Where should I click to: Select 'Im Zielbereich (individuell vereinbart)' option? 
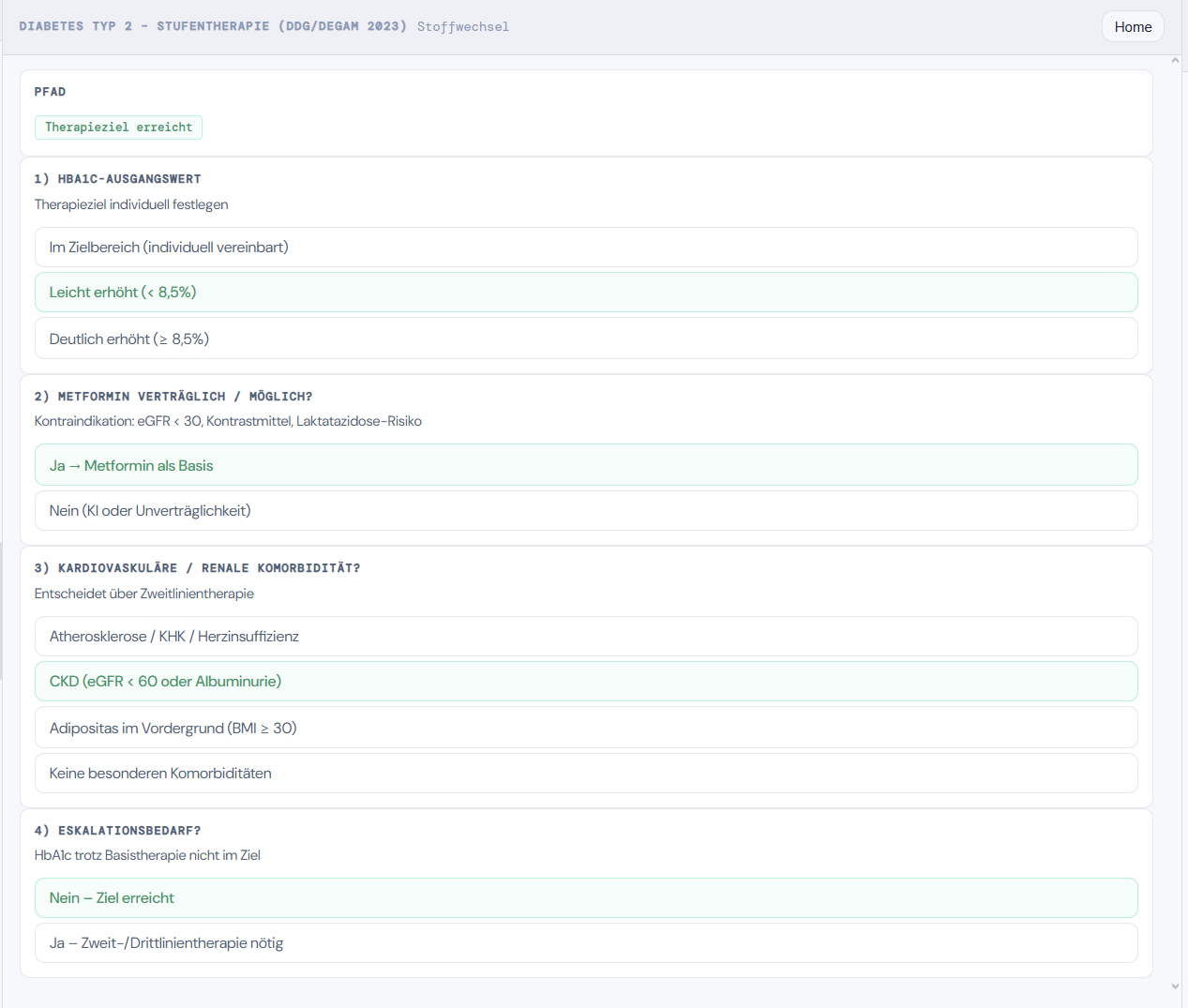[x=585, y=248]
